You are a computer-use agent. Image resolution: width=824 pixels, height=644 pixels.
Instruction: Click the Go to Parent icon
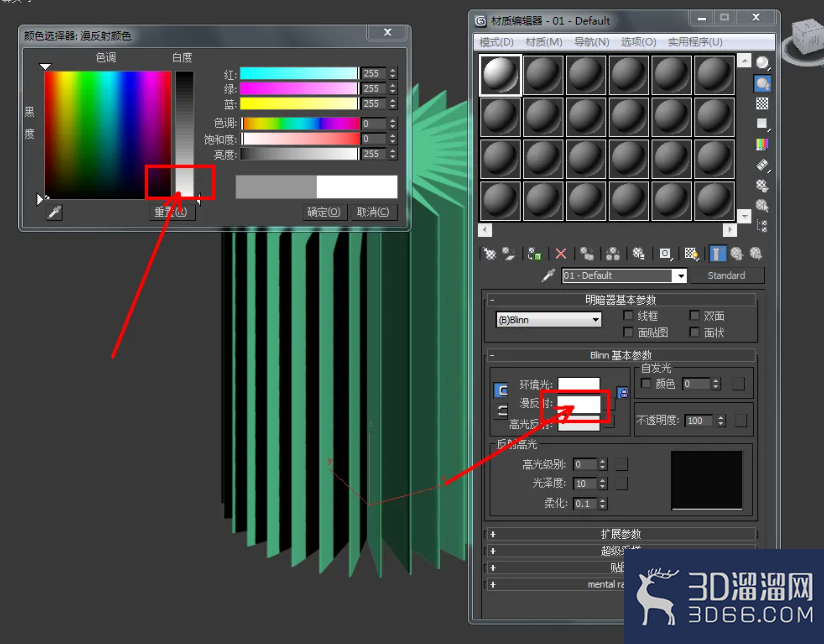pyautogui.click(x=737, y=254)
